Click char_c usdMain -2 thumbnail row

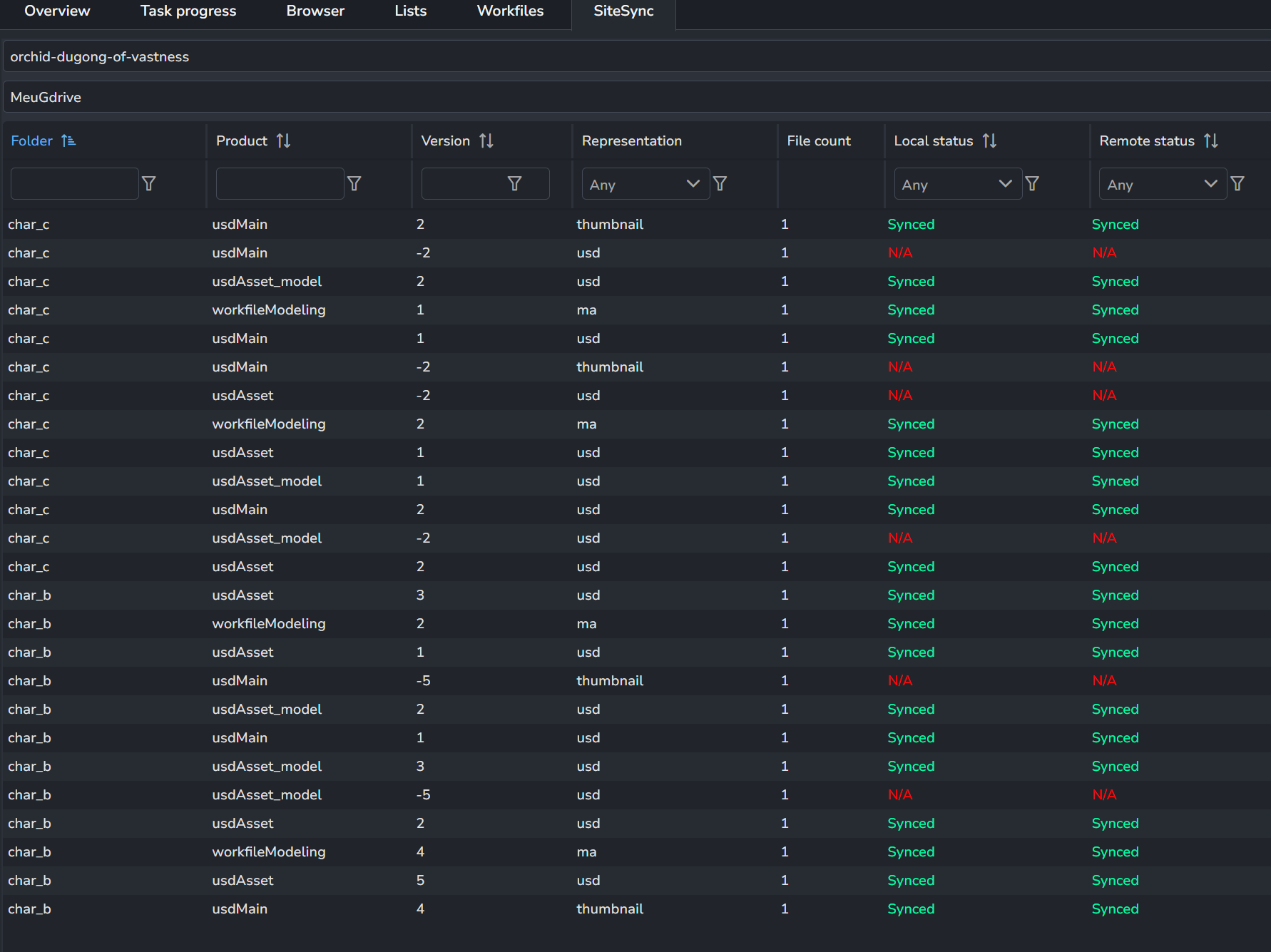[x=635, y=367]
